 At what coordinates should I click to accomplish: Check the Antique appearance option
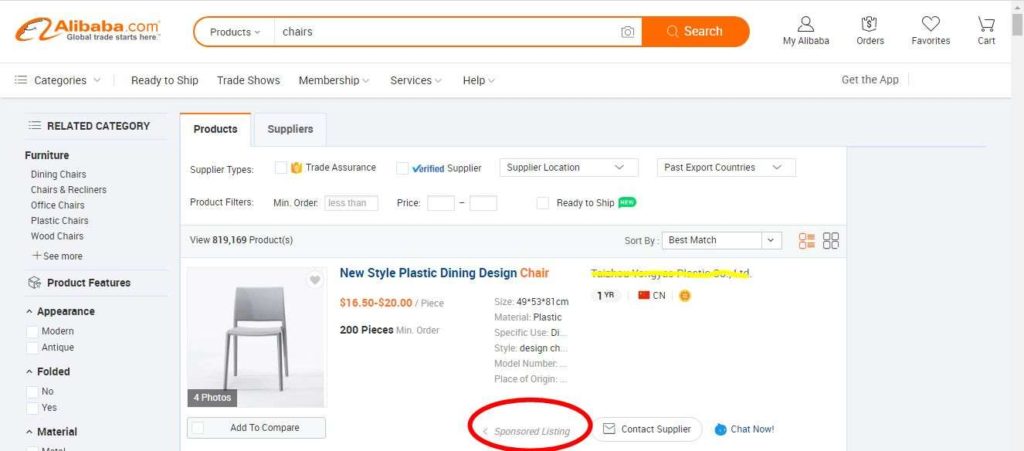[32, 348]
